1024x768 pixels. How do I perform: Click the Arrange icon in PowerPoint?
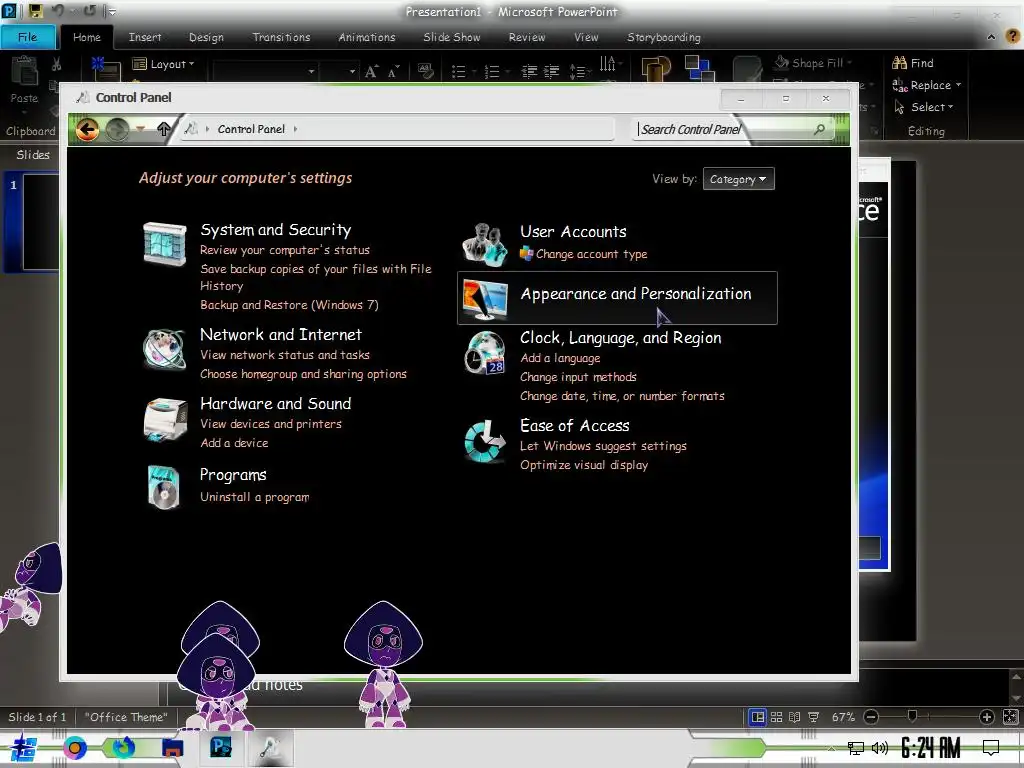click(699, 68)
